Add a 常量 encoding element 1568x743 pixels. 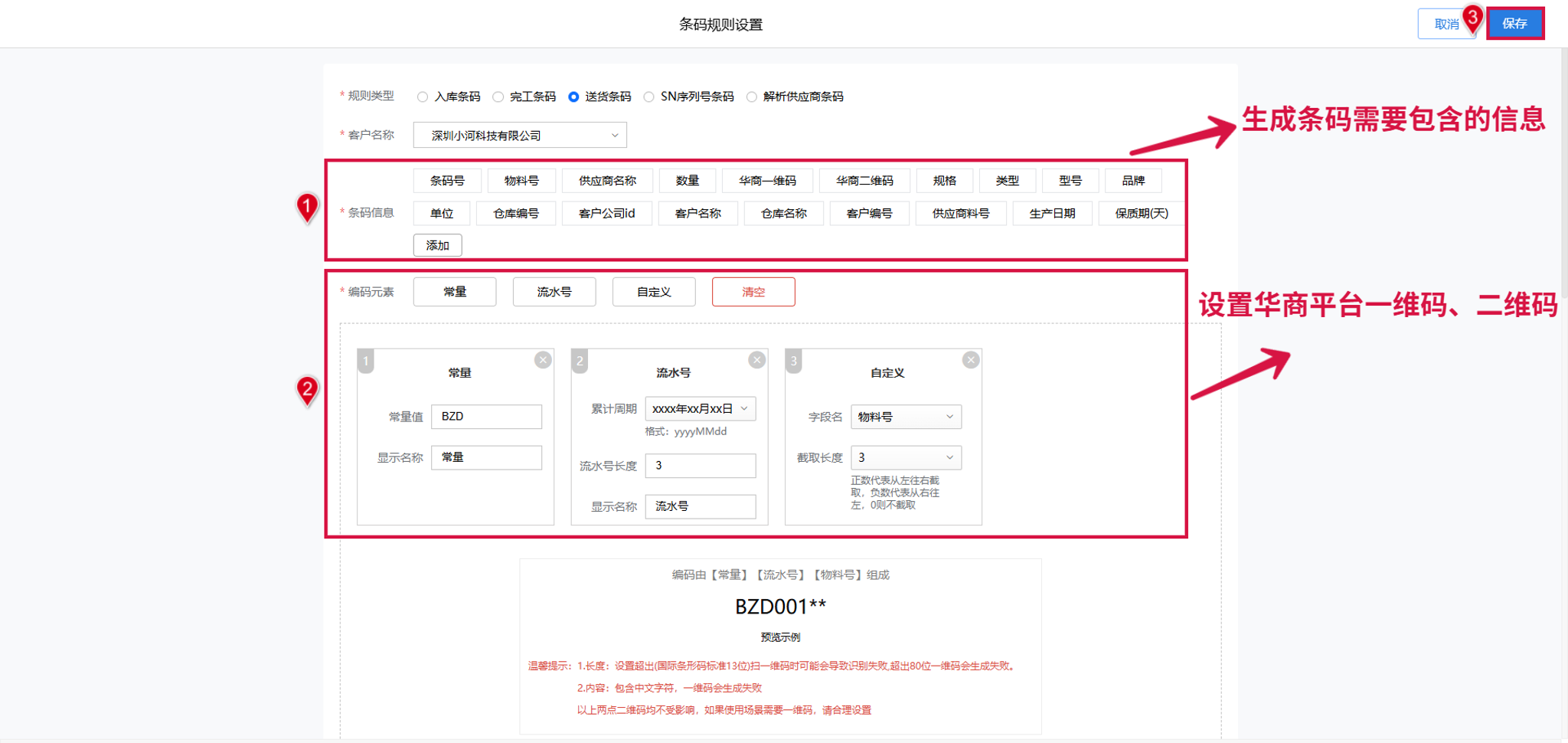pyautogui.click(x=455, y=292)
